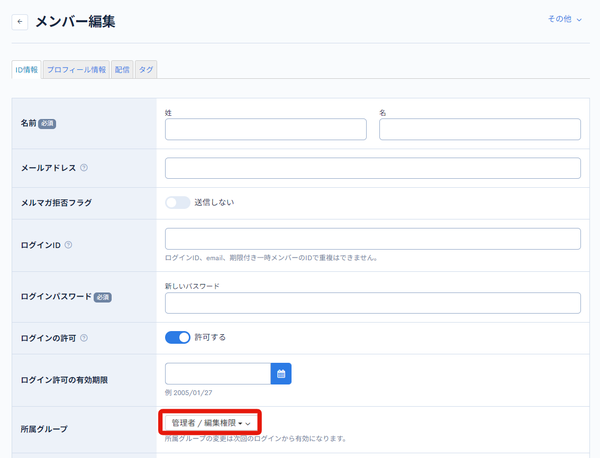Click the ログインID input field
Image resolution: width=600 pixels, height=458 pixels.
[x=373, y=239]
